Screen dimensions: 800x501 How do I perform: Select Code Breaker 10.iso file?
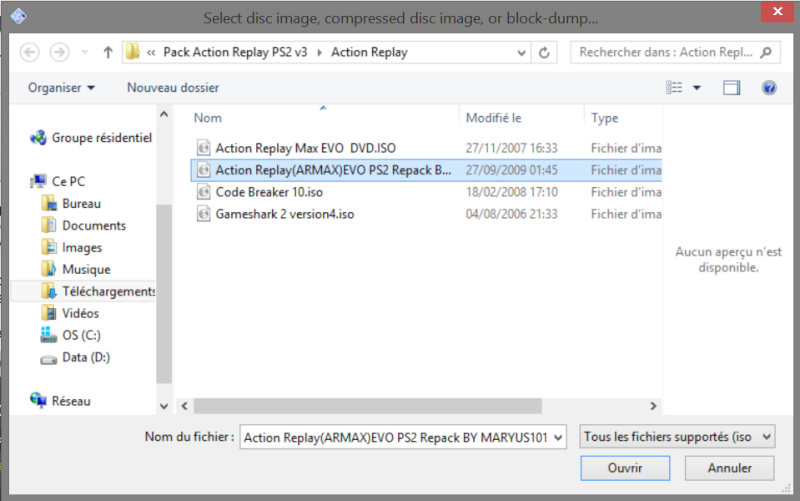coord(269,192)
